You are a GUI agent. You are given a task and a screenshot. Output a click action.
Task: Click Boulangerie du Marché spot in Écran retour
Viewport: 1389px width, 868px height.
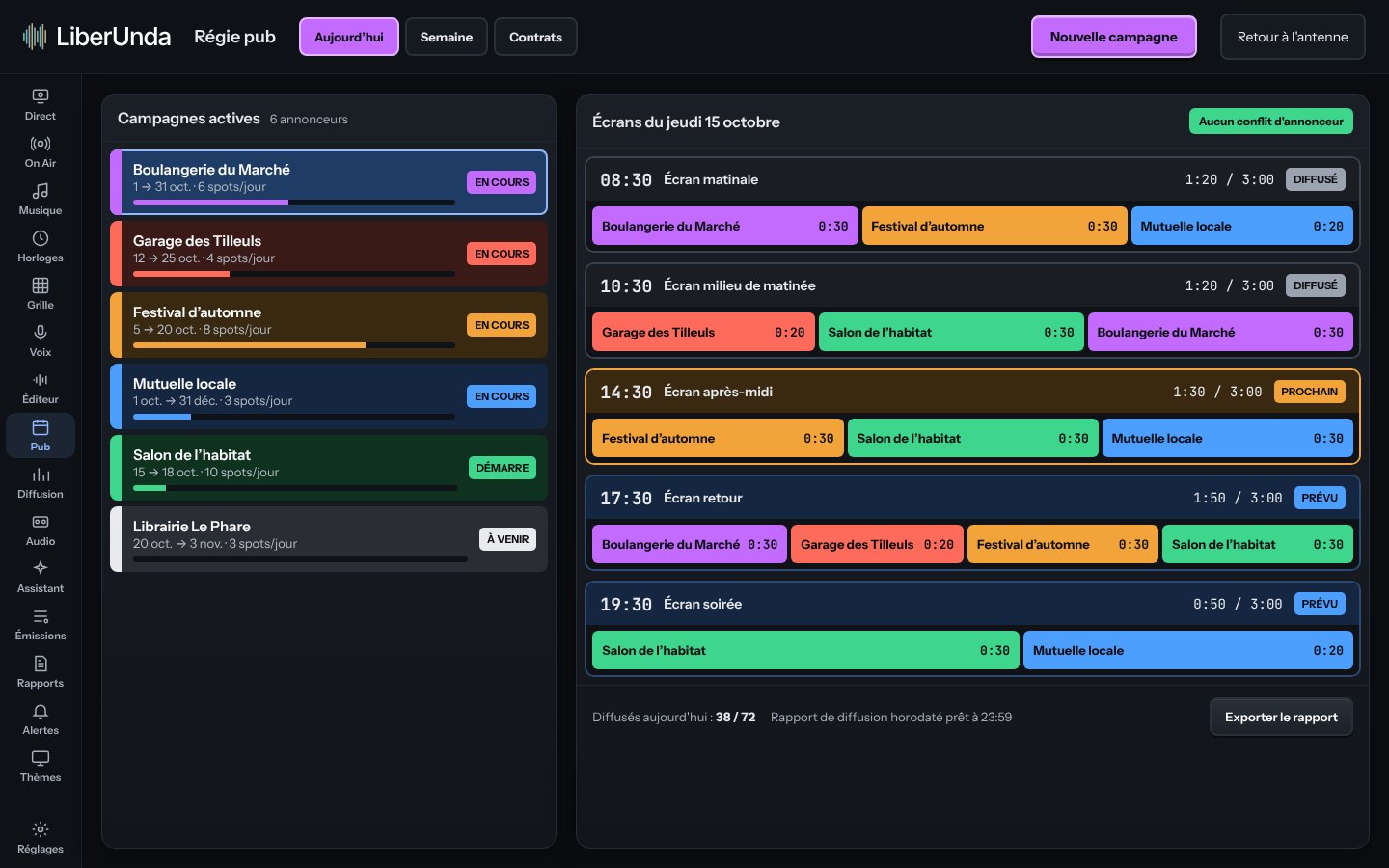690,544
